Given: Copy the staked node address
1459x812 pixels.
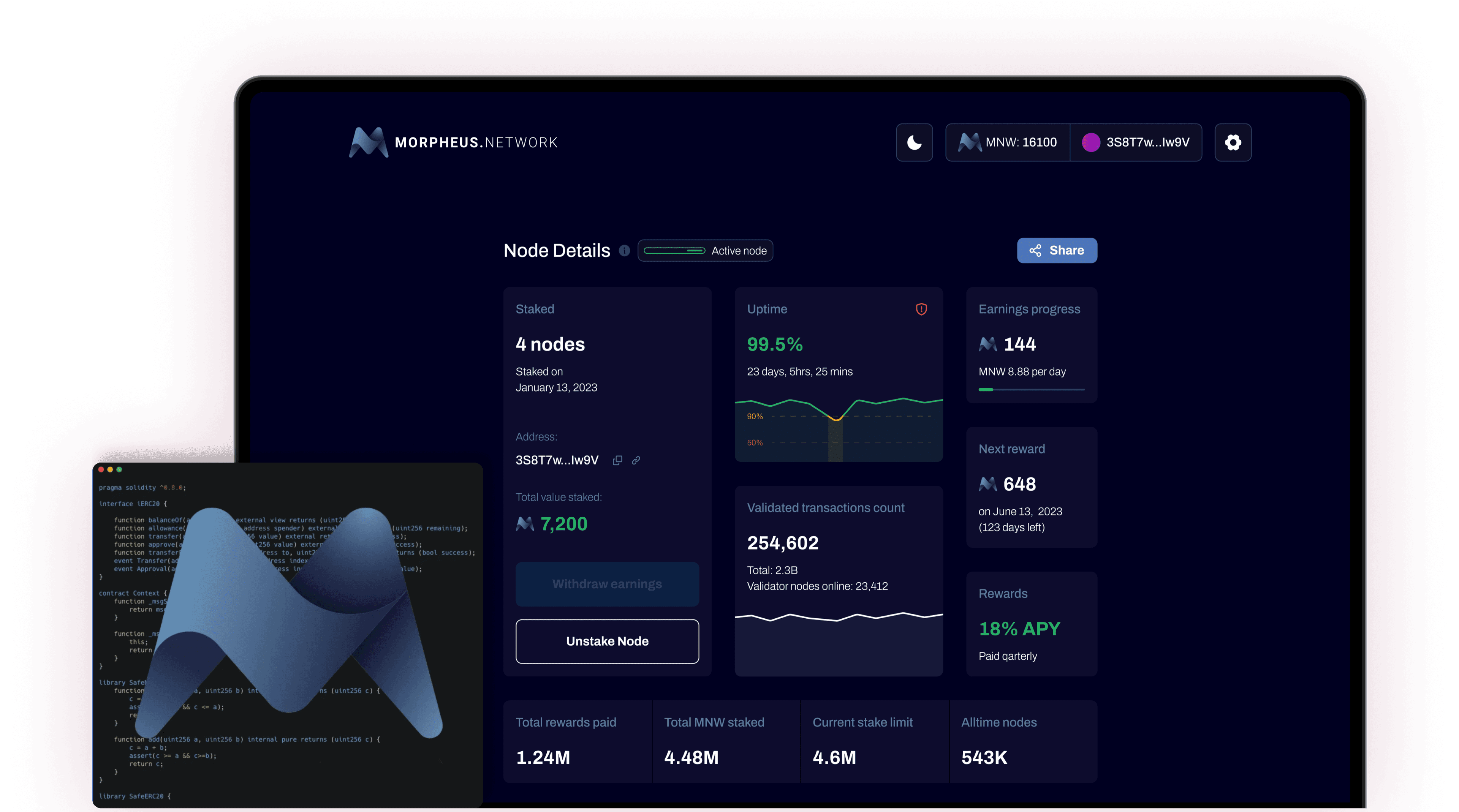Looking at the screenshot, I should (x=617, y=460).
